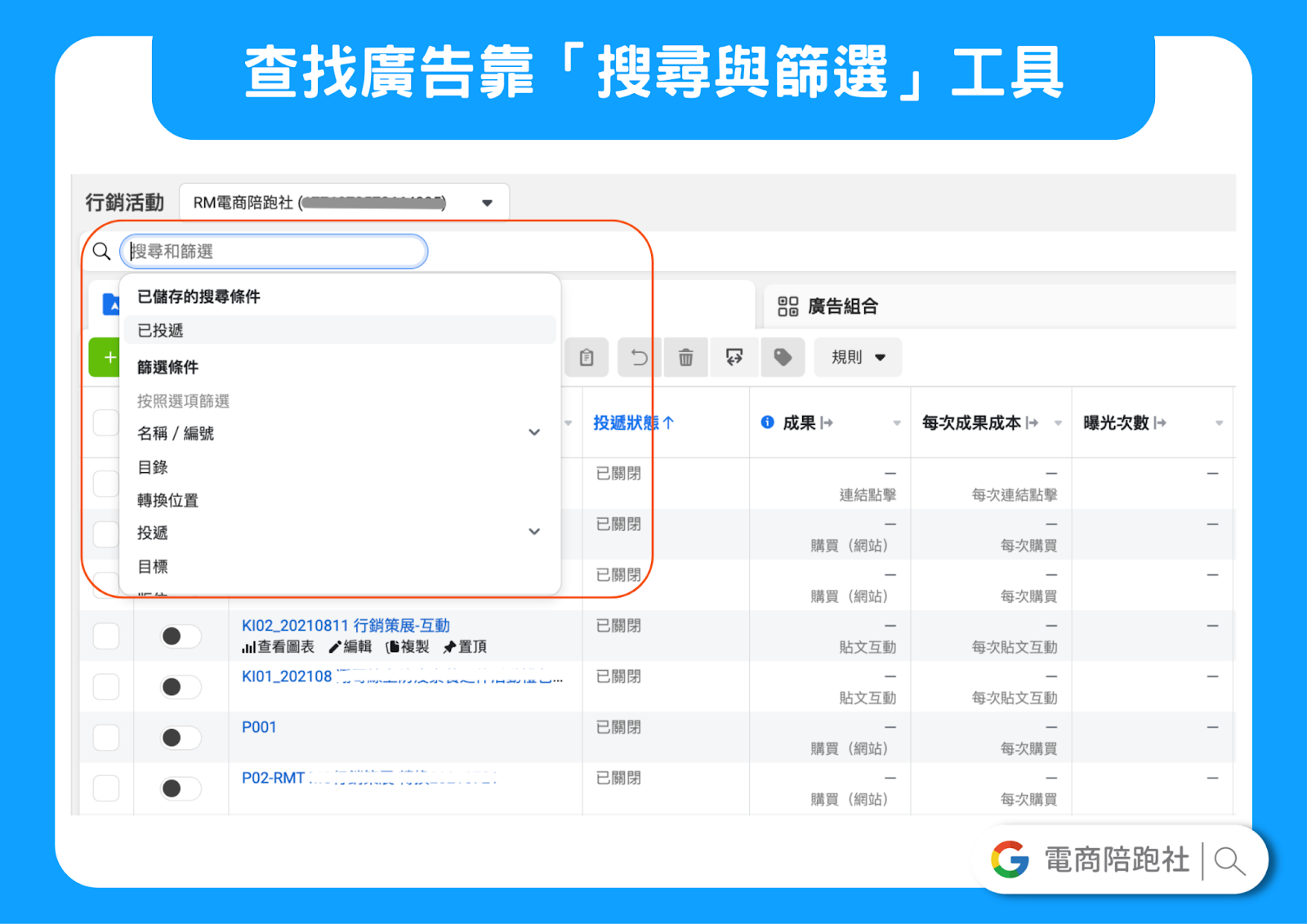Toggle on the P001 campaign switch
The image size is (1307, 924).
tap(181, 737)
